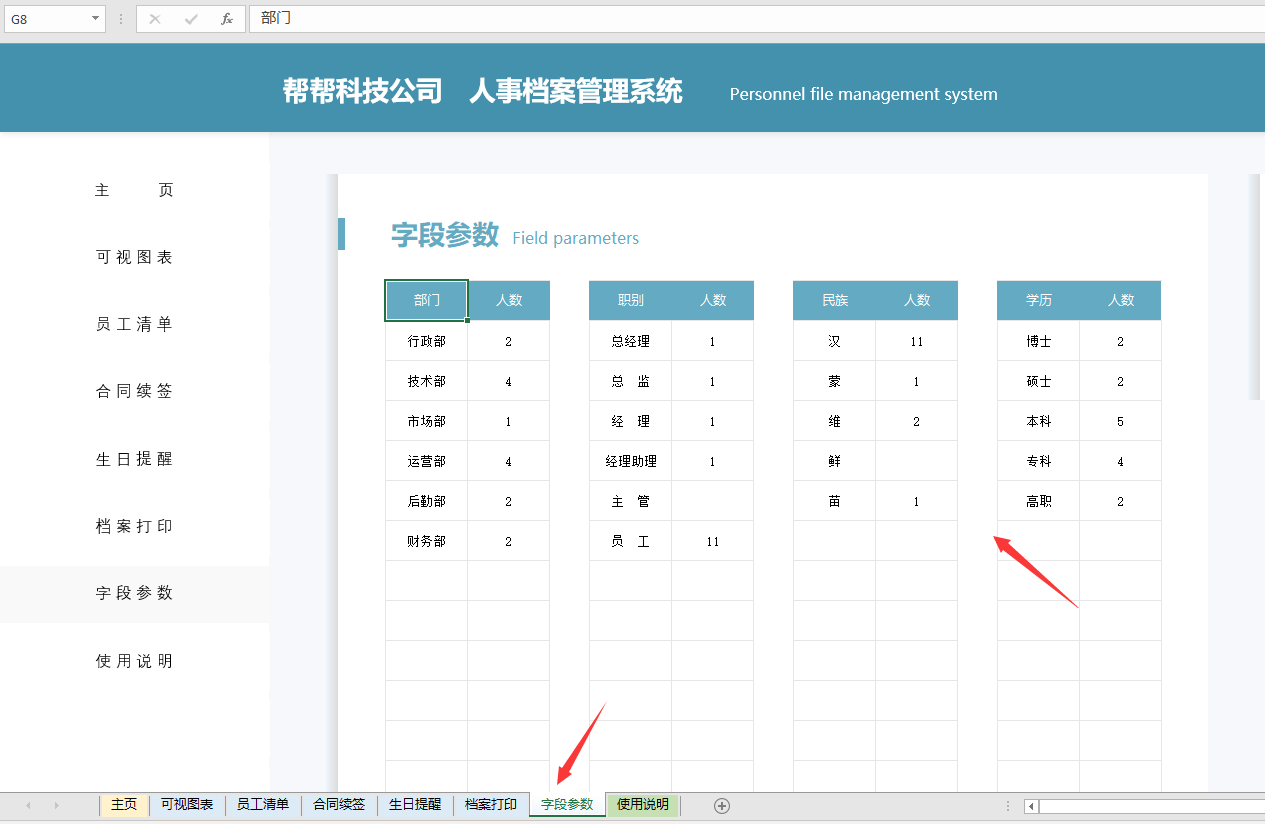Click previous sheet navigation arrow

(x=28, y=805)
